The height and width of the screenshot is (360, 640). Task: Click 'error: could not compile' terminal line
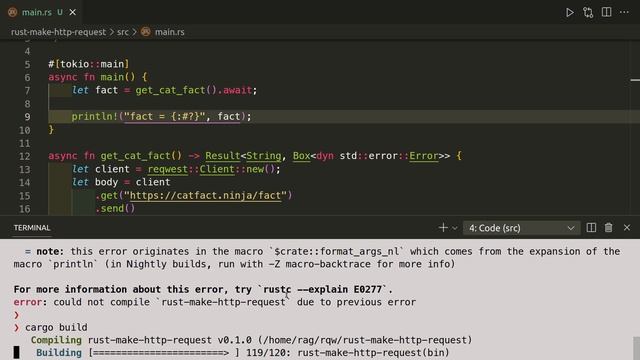tap(215, 302)
